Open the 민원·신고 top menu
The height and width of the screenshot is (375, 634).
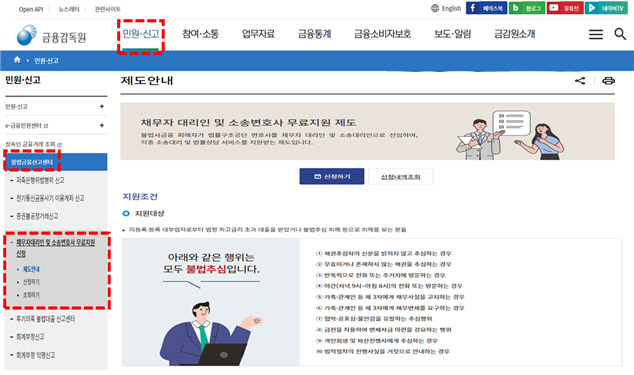tap(141, 34)
